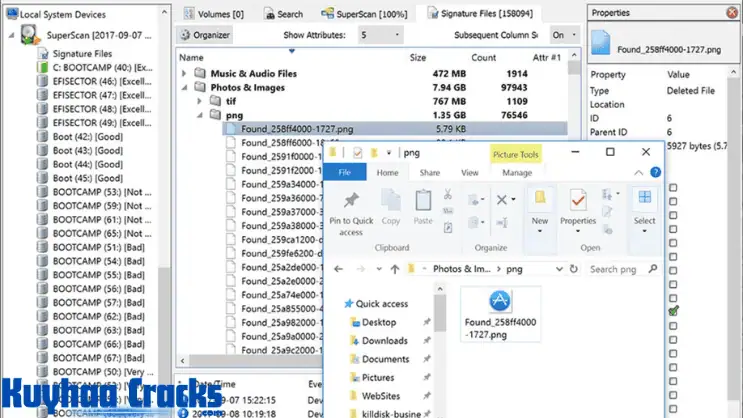Screen dimensions: 743x418
Task: Open the Share ribbon tab
Action: tap(428, 173)
